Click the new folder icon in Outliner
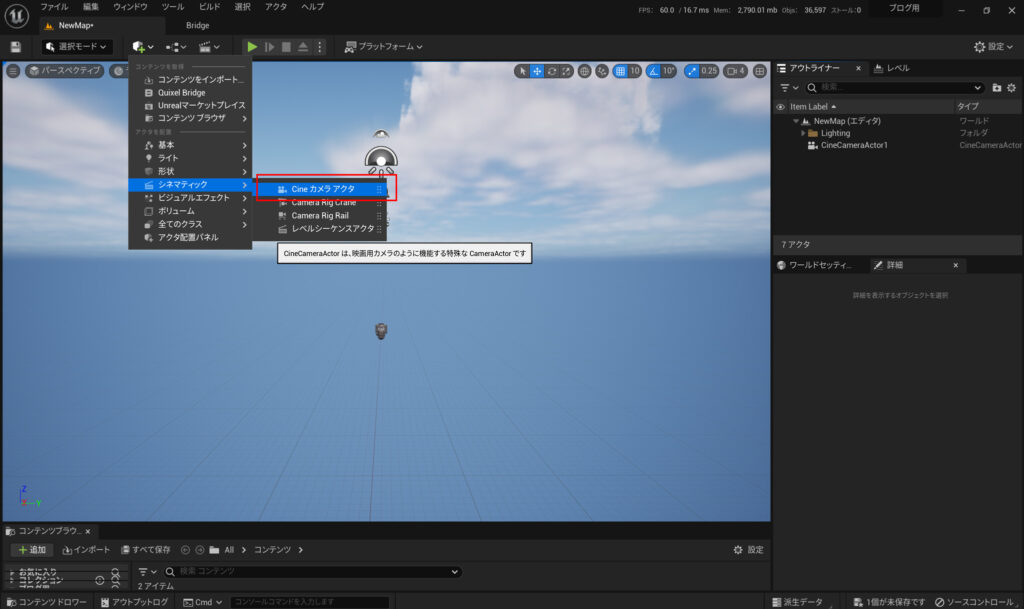This screenshot has height=609, width=1024. point(996,88)
